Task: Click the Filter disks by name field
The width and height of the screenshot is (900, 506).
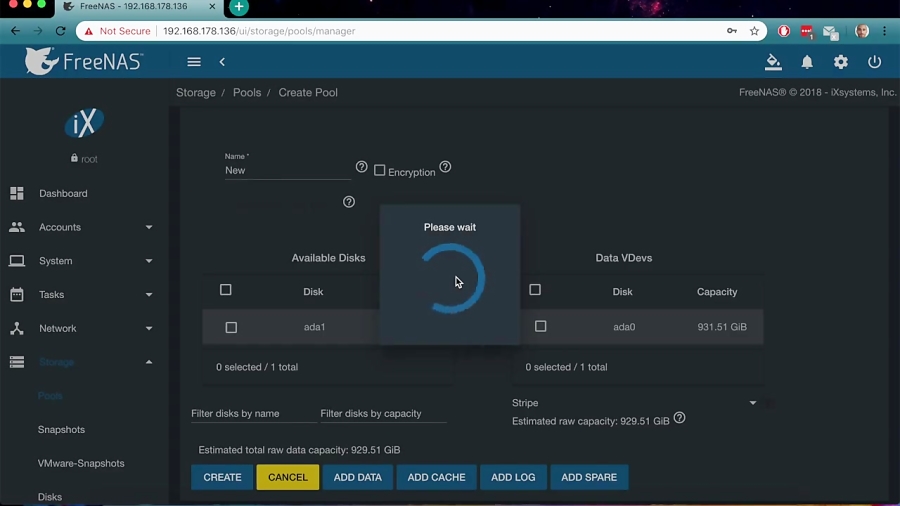Action: coord(250,413)
